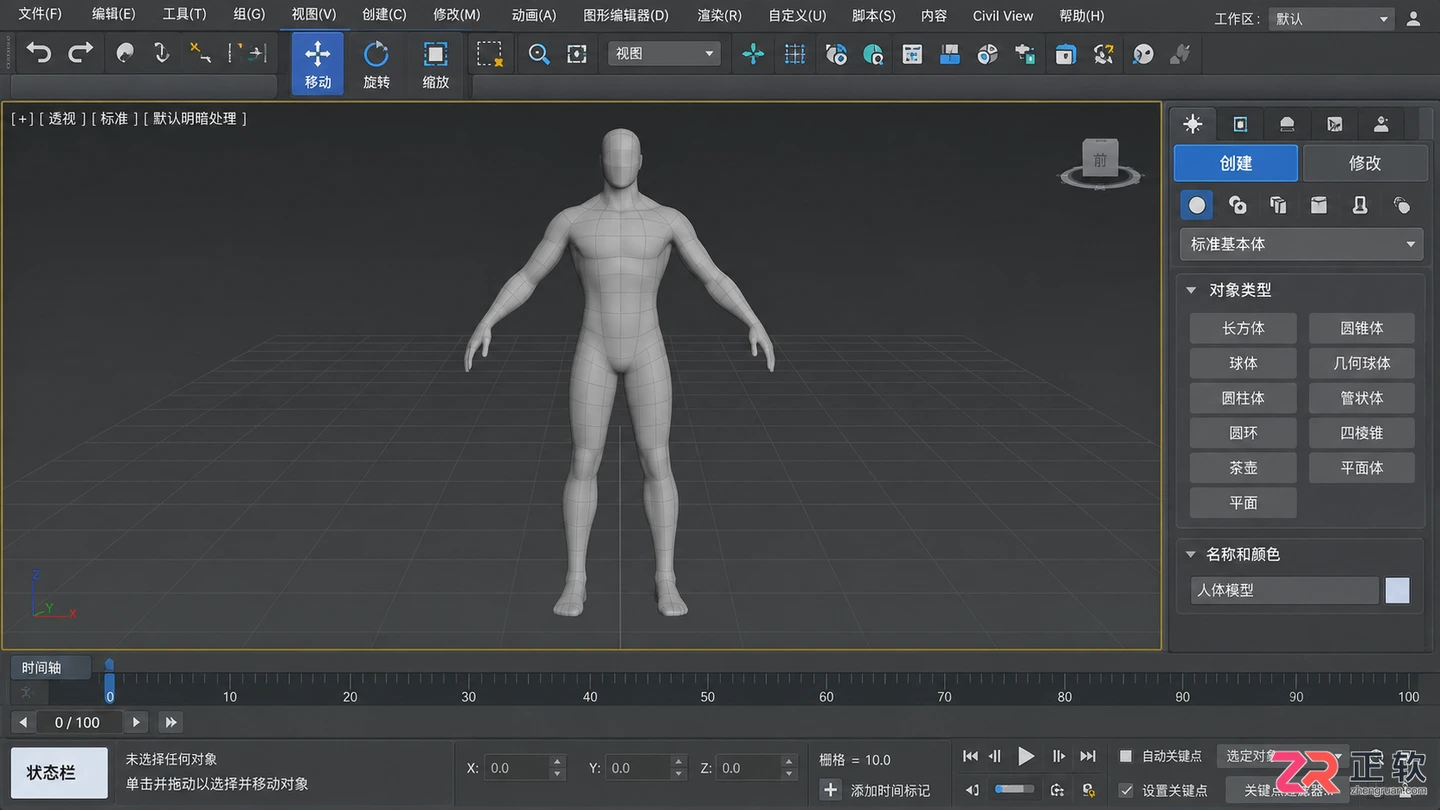Screen dimensions: 1440x810
Task: Enable the 自动关键点 checkbox
Action: coord(1125,757)
